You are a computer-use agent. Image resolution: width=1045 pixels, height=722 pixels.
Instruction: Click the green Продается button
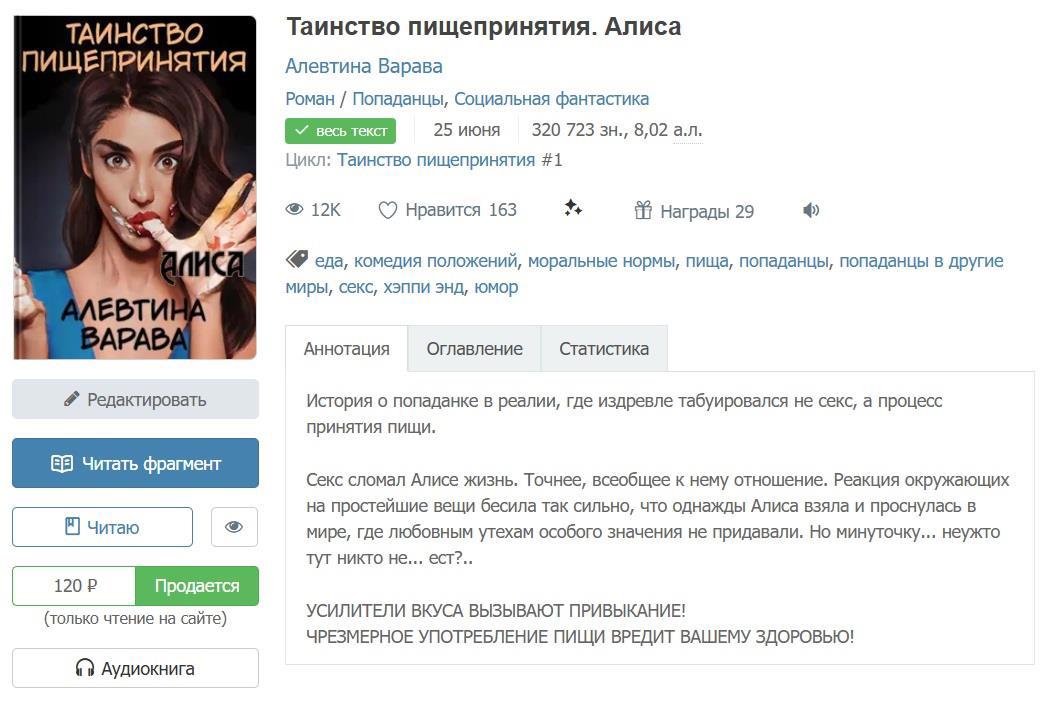(197, 586)
